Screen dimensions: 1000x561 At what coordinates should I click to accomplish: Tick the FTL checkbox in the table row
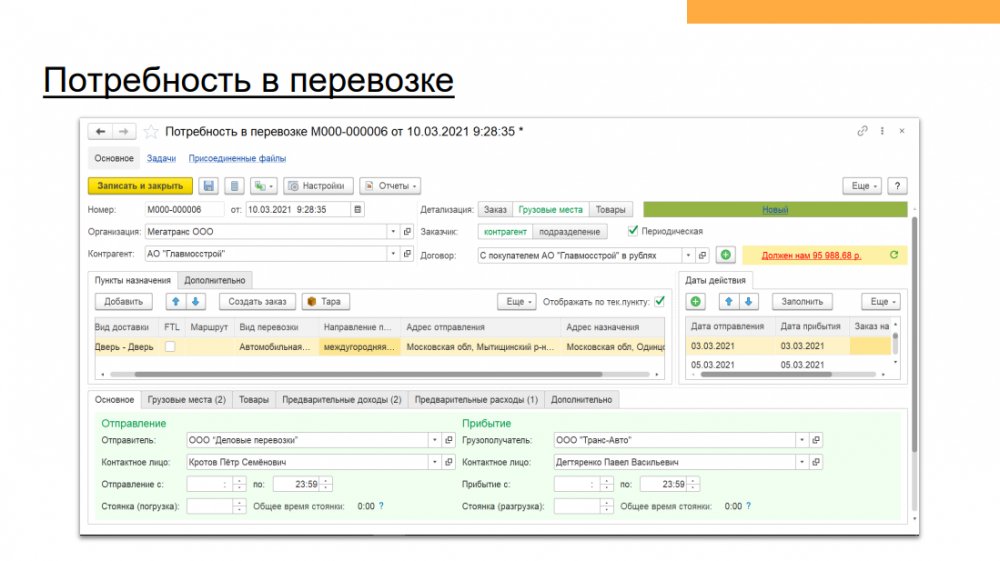tap(171, 347)
